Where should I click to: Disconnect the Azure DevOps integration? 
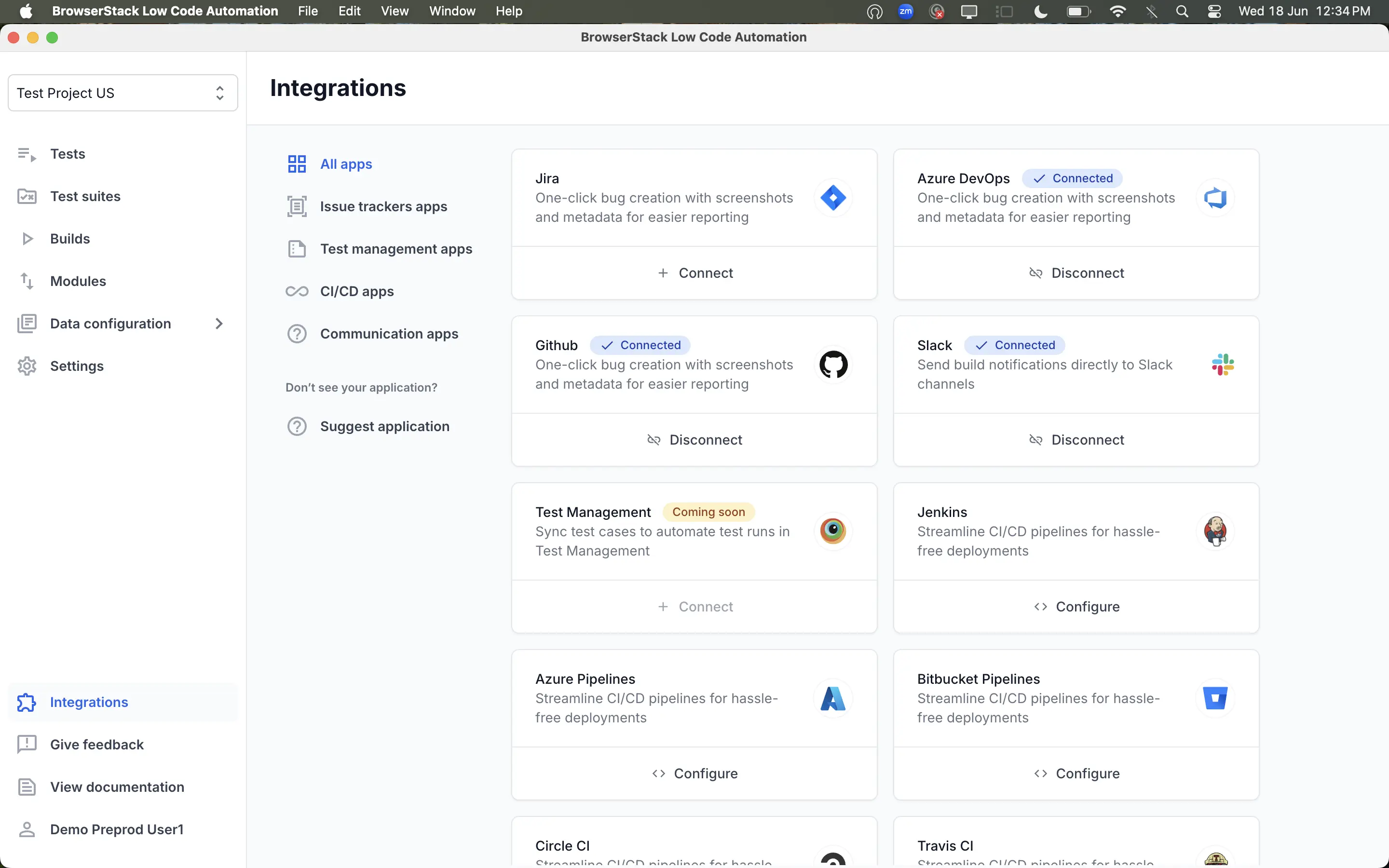click(1076, 273)
